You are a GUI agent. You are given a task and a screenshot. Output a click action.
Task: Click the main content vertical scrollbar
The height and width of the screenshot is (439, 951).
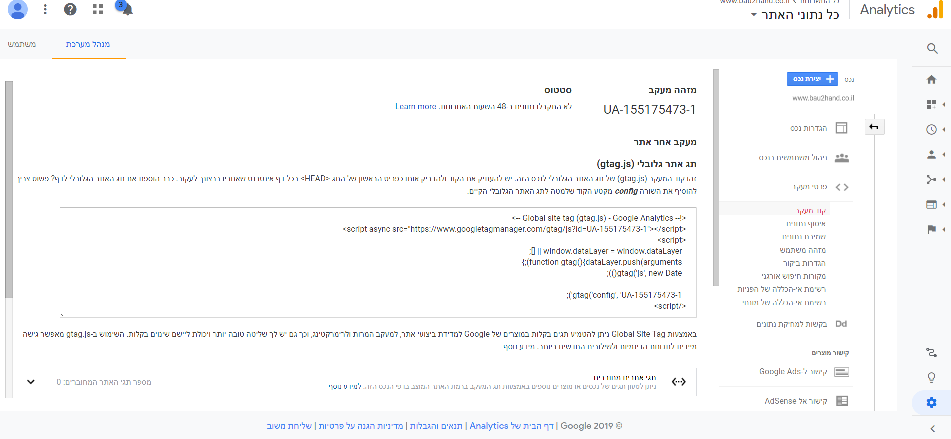[8, 189]
